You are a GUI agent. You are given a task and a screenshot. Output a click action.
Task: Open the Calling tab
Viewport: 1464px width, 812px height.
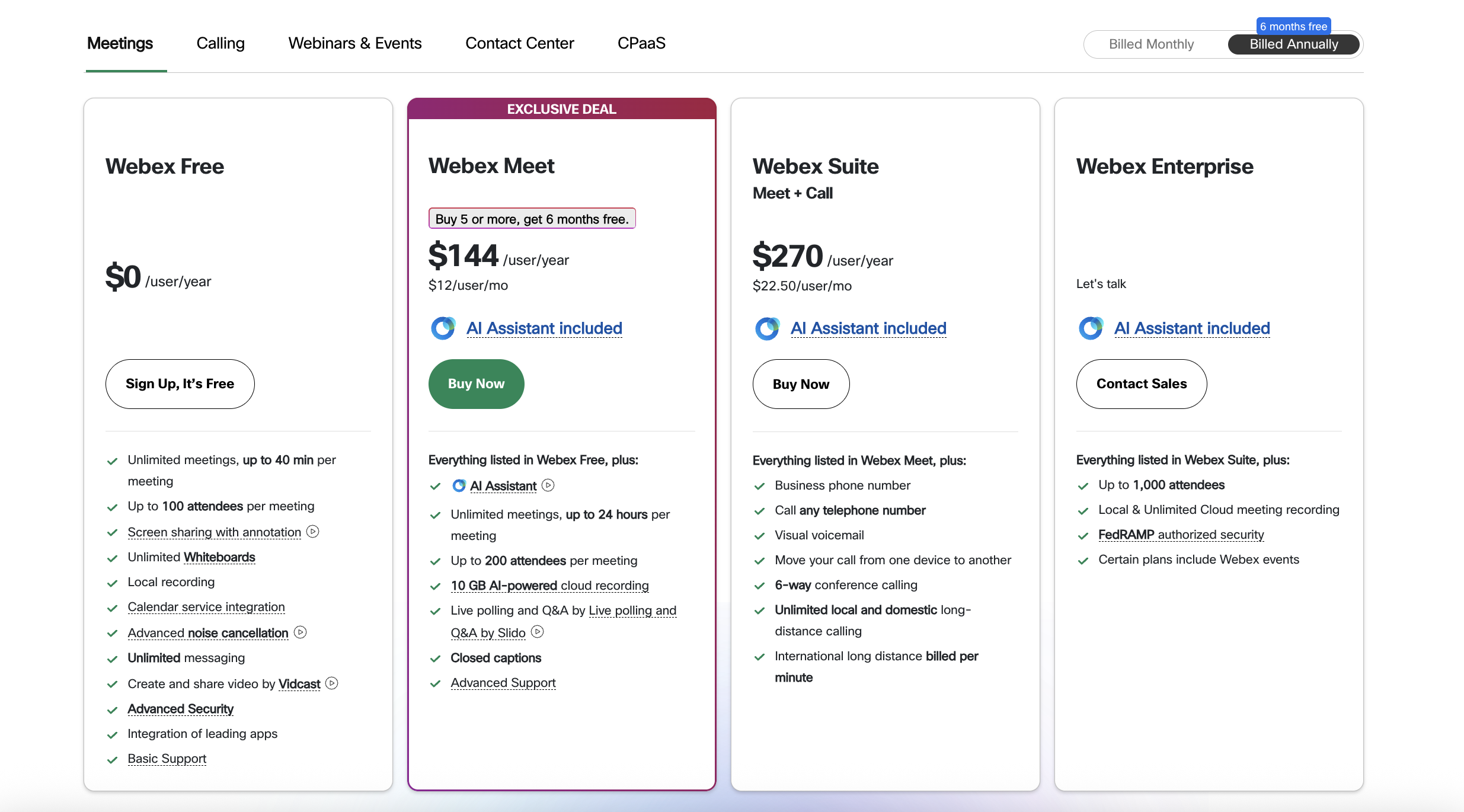click(220, 43)
